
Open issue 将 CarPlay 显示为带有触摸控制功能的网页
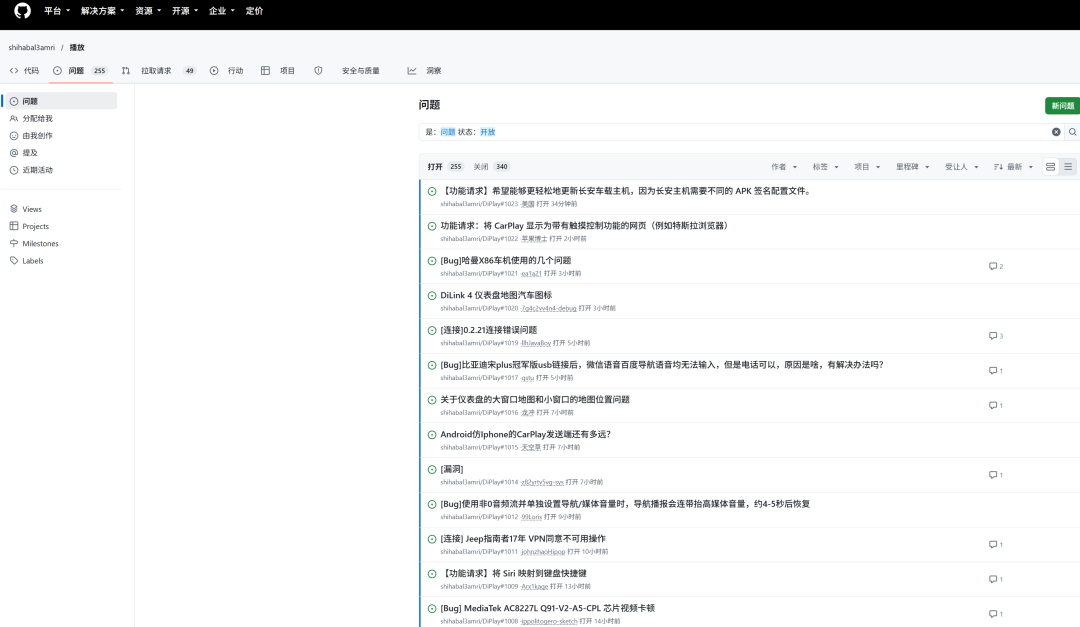[585, 225]
